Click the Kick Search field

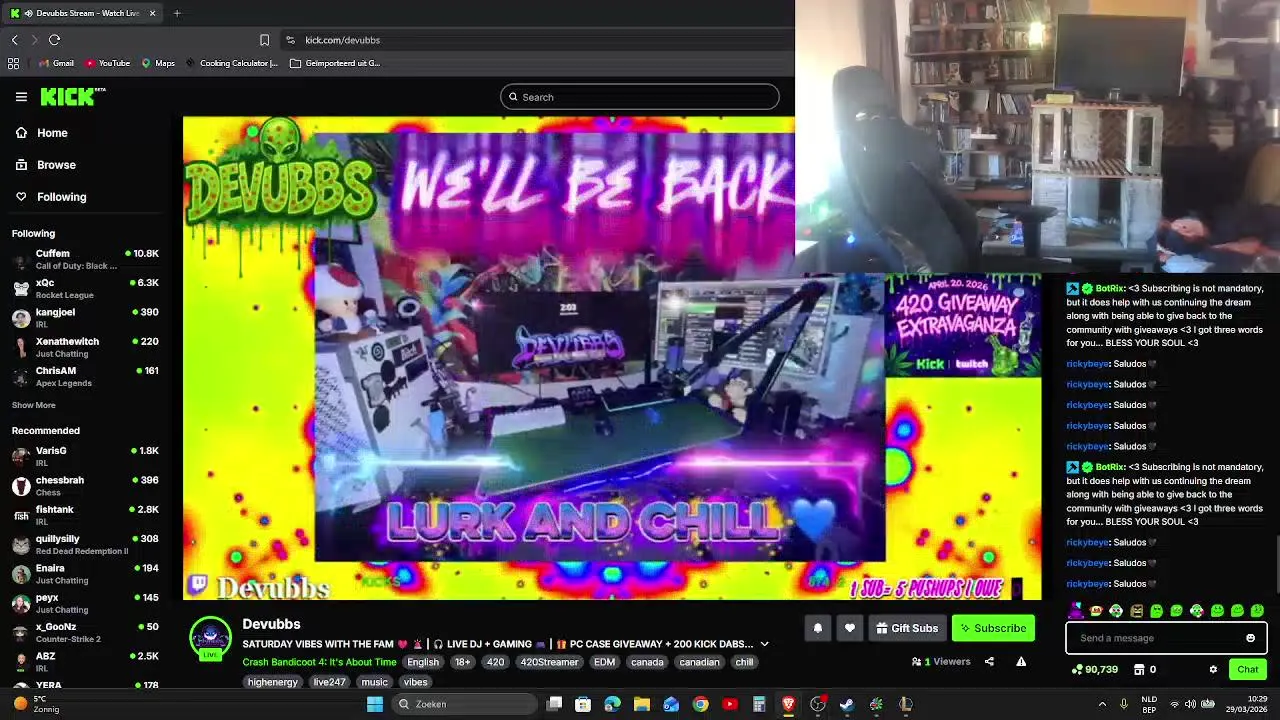tap(640, 97)
